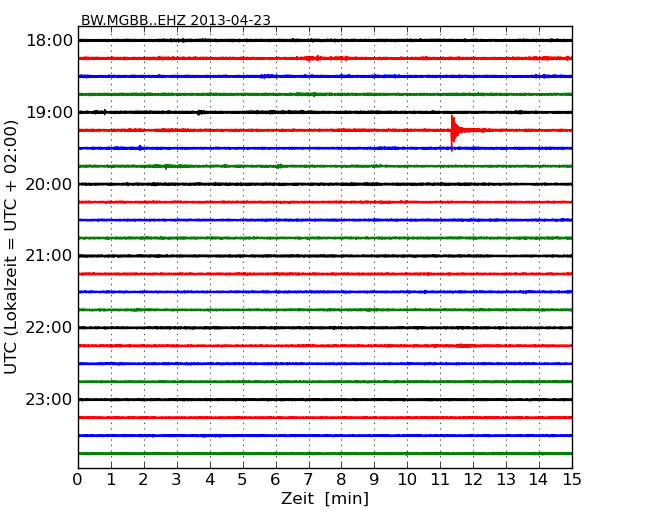Pick the x-axis tick label 12
This screenshot has height=520, width=650.
[x=473, y=480]
